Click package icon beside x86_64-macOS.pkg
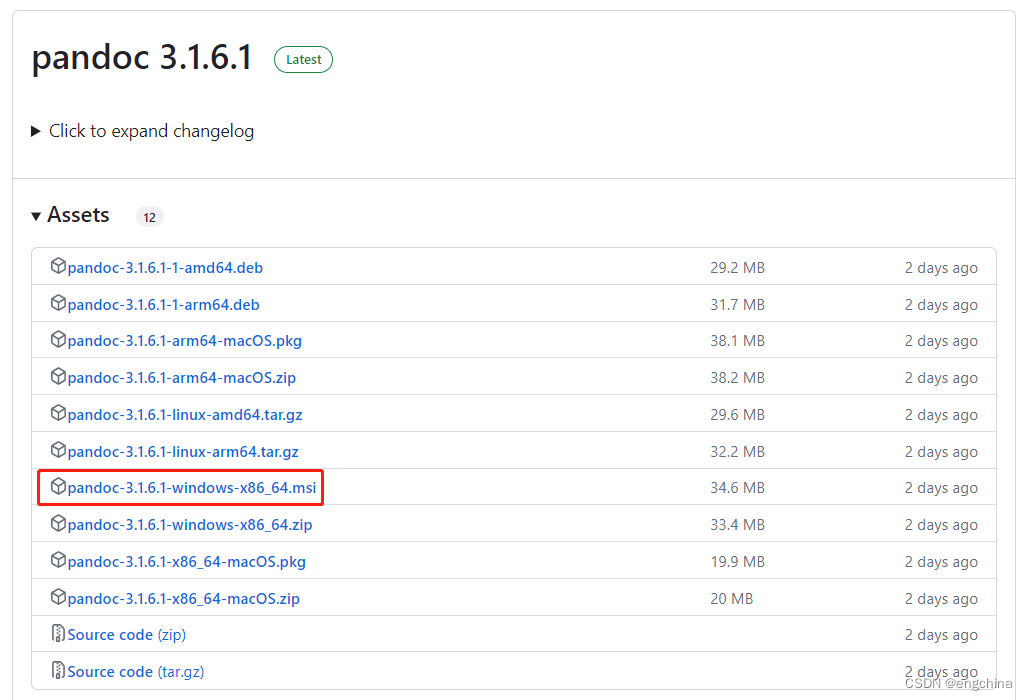Screen dimensions: 1027x700 tap(58, 559)
